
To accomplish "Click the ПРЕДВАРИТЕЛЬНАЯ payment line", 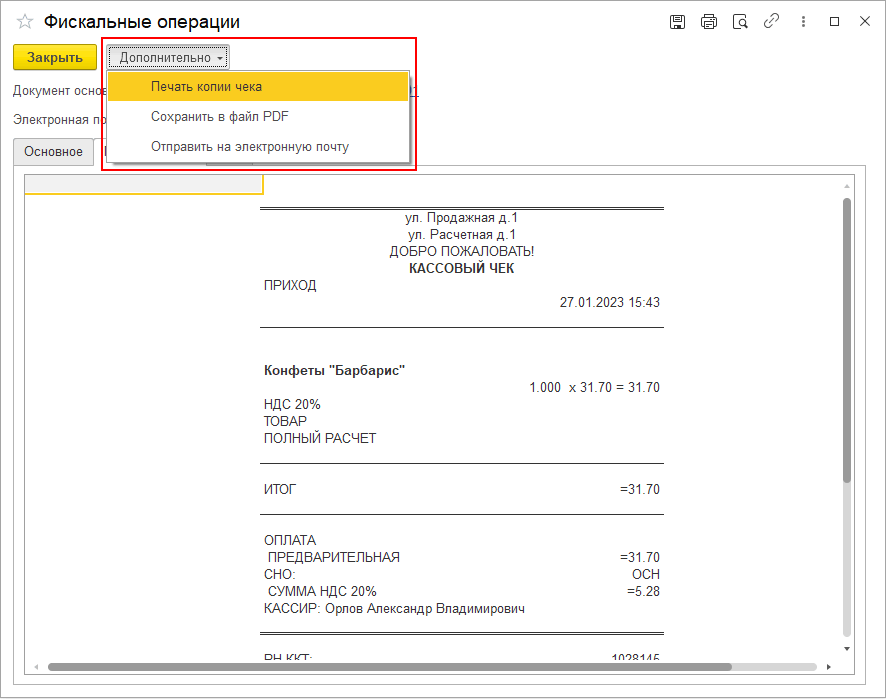I will pyautogui.click(x=334, y=558).
